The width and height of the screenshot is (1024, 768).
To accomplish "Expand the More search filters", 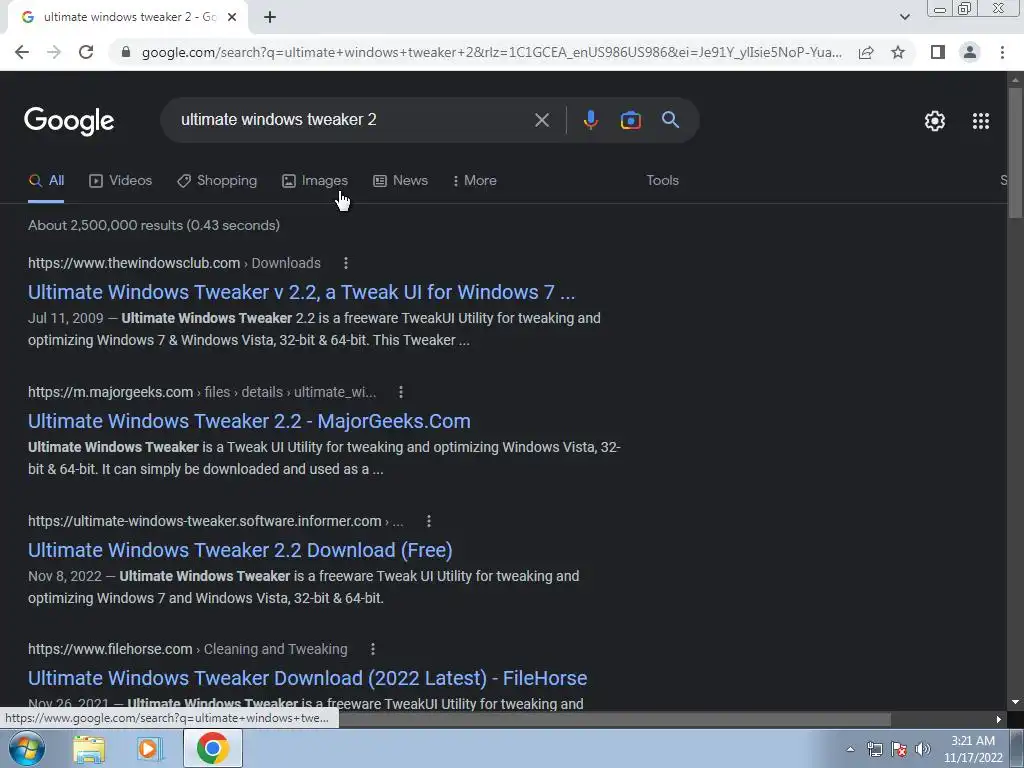I will pyautogui.click(x=475, y=181).
